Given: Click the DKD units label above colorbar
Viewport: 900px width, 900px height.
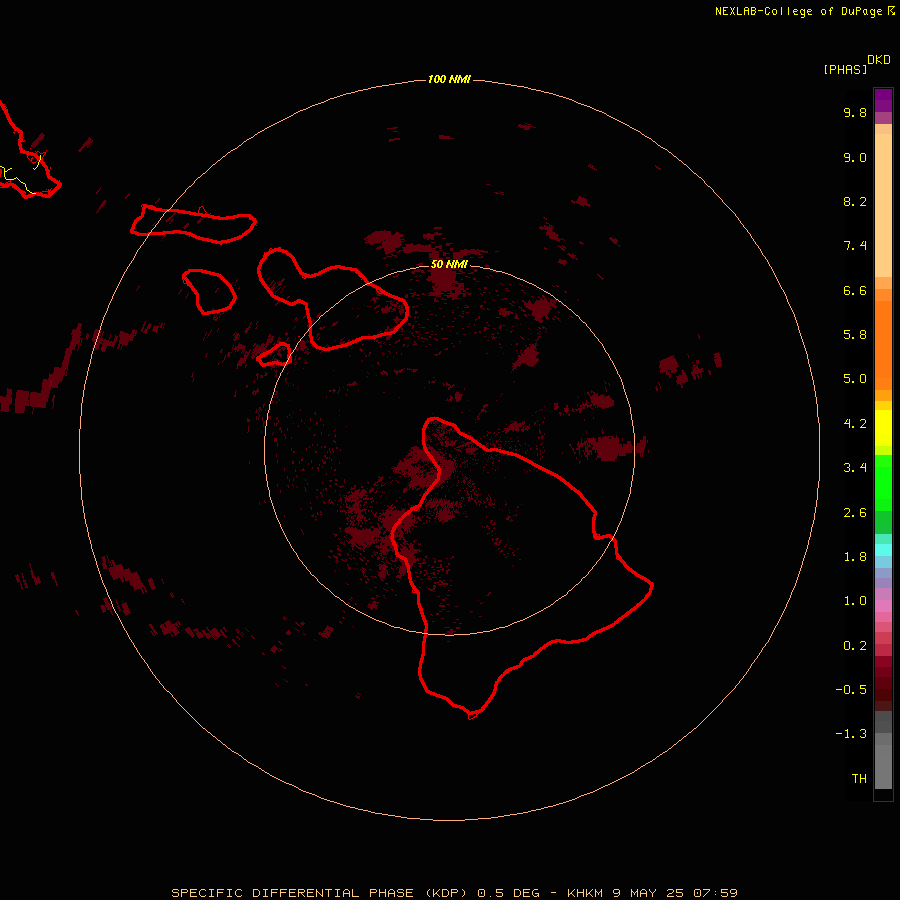Looking at the screenshot, I should (879, 60).
